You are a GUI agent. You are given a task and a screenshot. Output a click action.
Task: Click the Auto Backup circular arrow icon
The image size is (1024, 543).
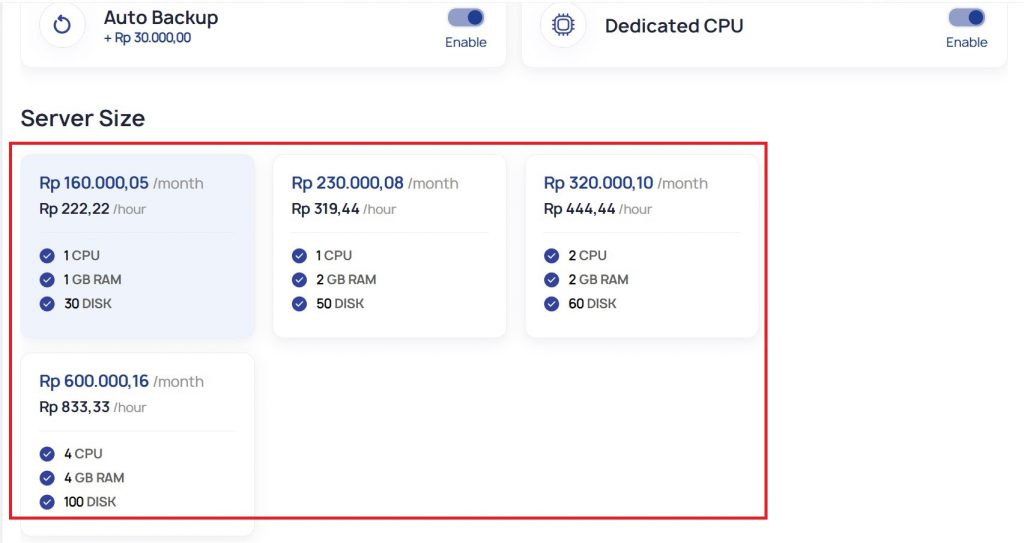coord(62,25)
